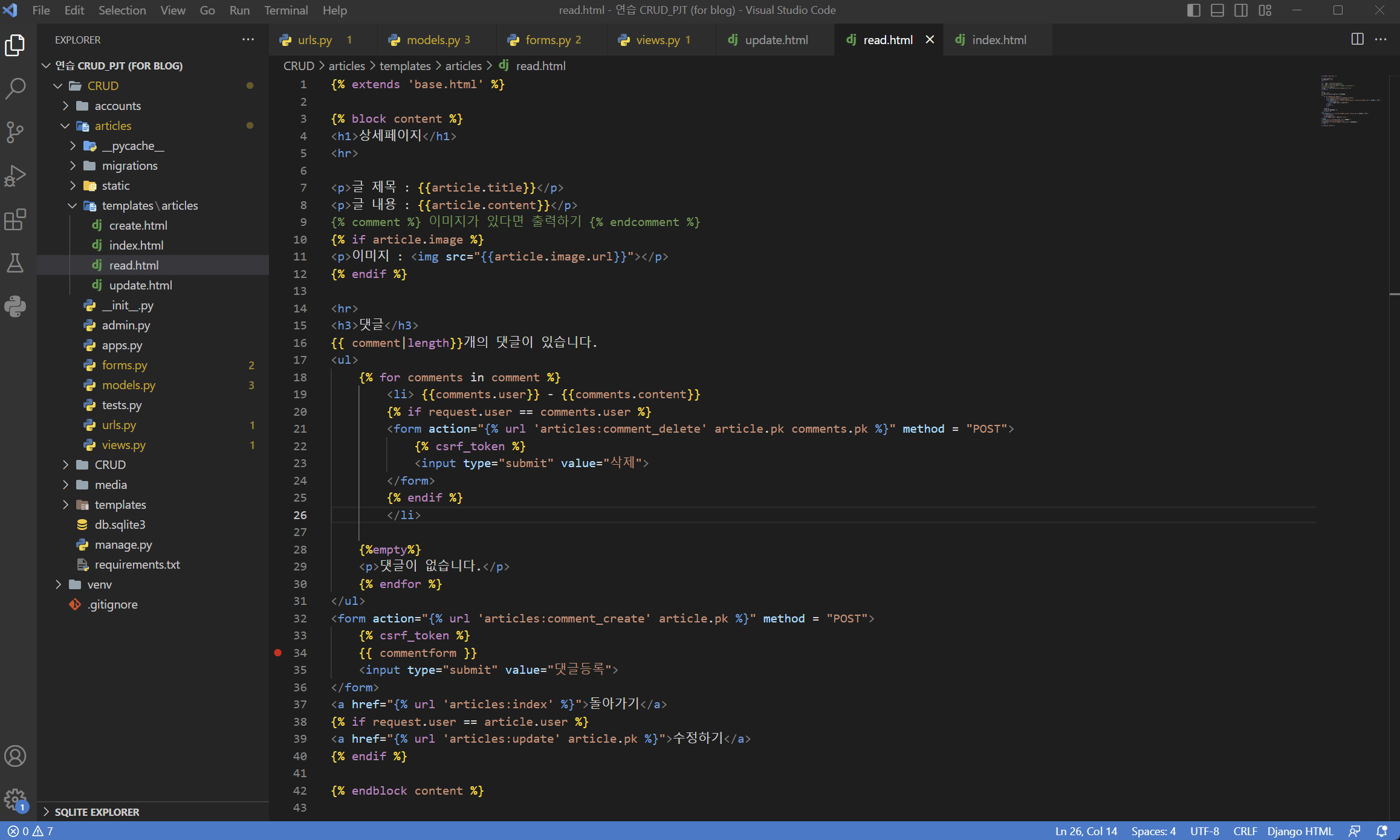Open the Run and Debug view
This screenshot has width=1400, height=840.
point(15,175)
